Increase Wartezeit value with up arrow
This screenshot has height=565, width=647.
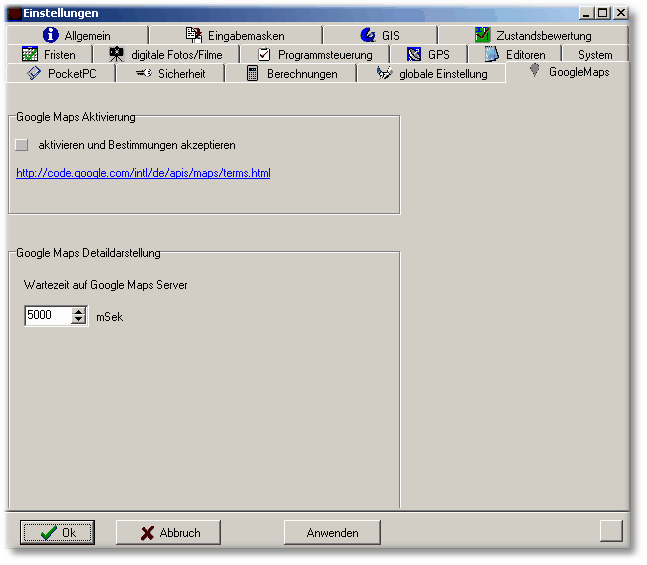[x=79, y=311]
